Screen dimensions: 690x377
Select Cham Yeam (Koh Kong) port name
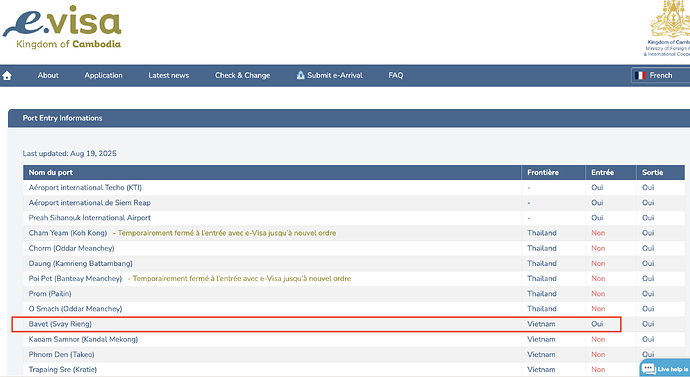[x=68, y=233]
